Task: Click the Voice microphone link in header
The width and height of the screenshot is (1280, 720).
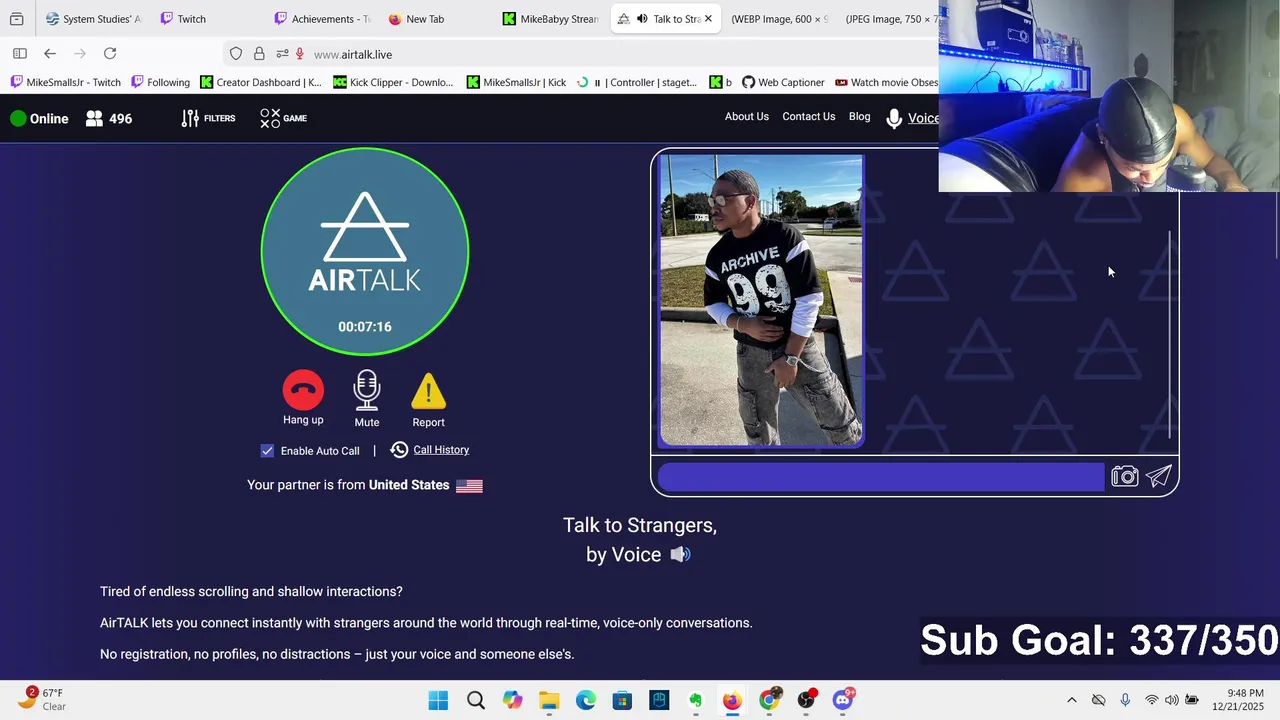Action: 912,119
